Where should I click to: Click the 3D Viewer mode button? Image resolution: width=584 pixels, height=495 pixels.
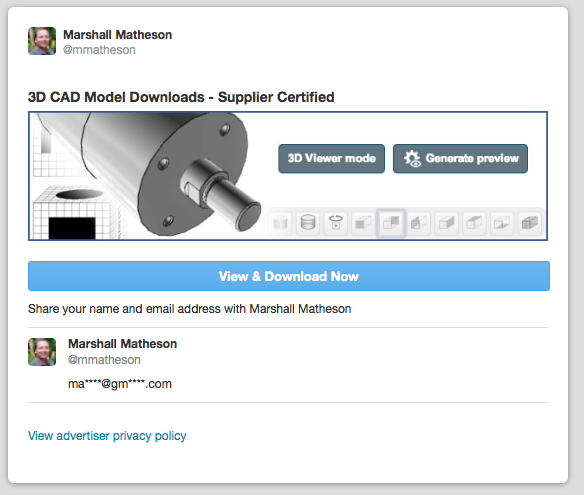331,159
